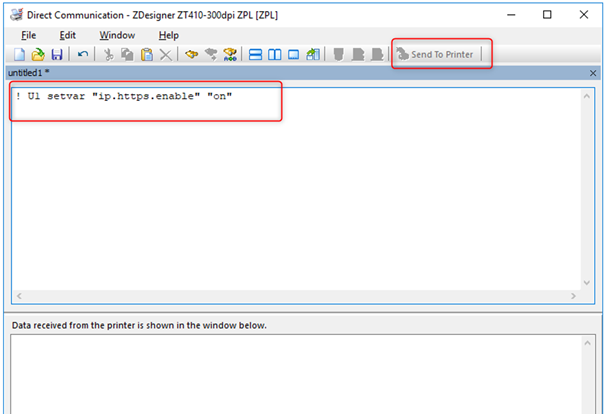Paste clipboard contents with the clipboard icon
Viewport: 605px width, 414px height.
coord(147,54)
